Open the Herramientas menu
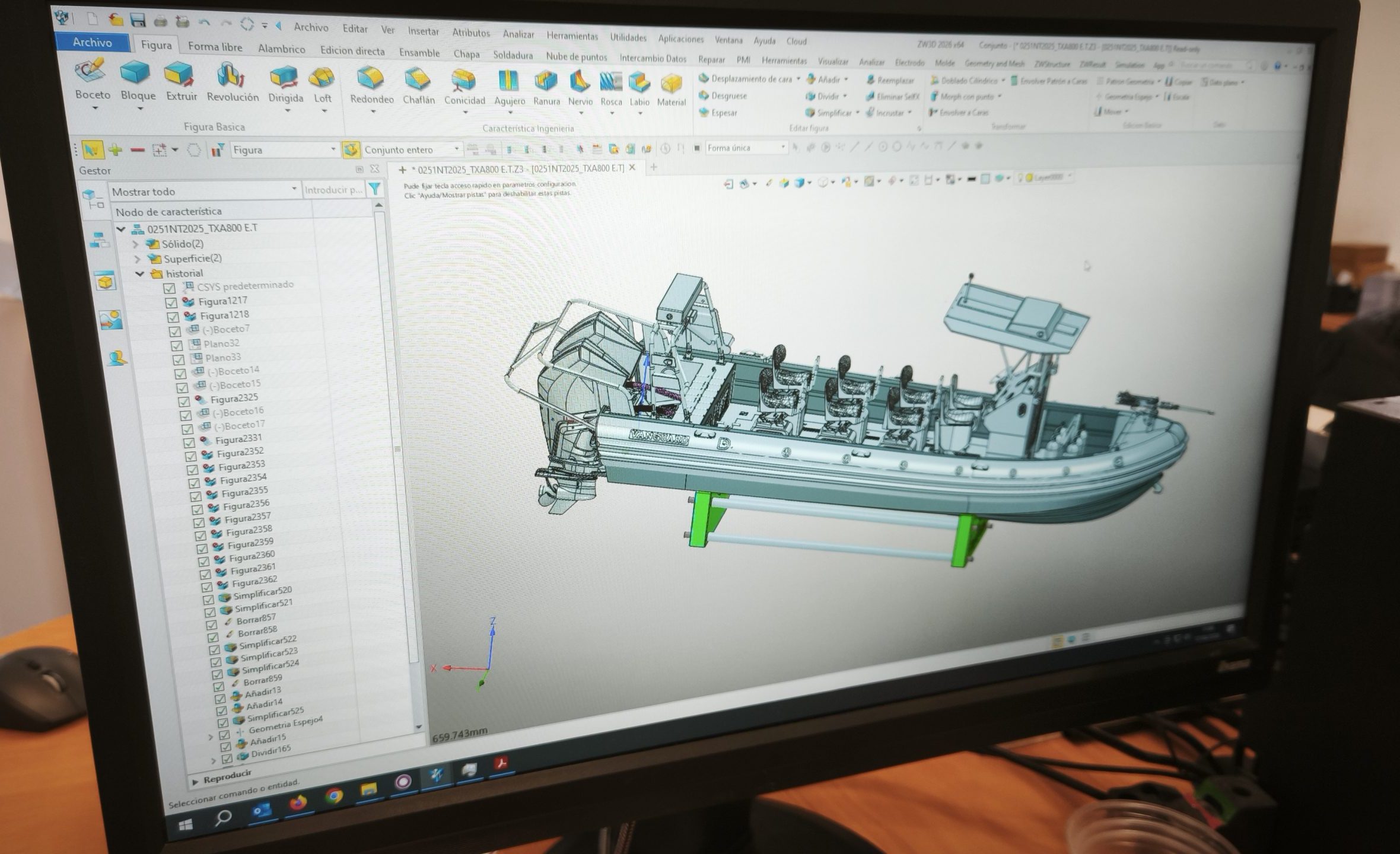Viewport: 1400px width, 854px height. (x=572, y=36)
